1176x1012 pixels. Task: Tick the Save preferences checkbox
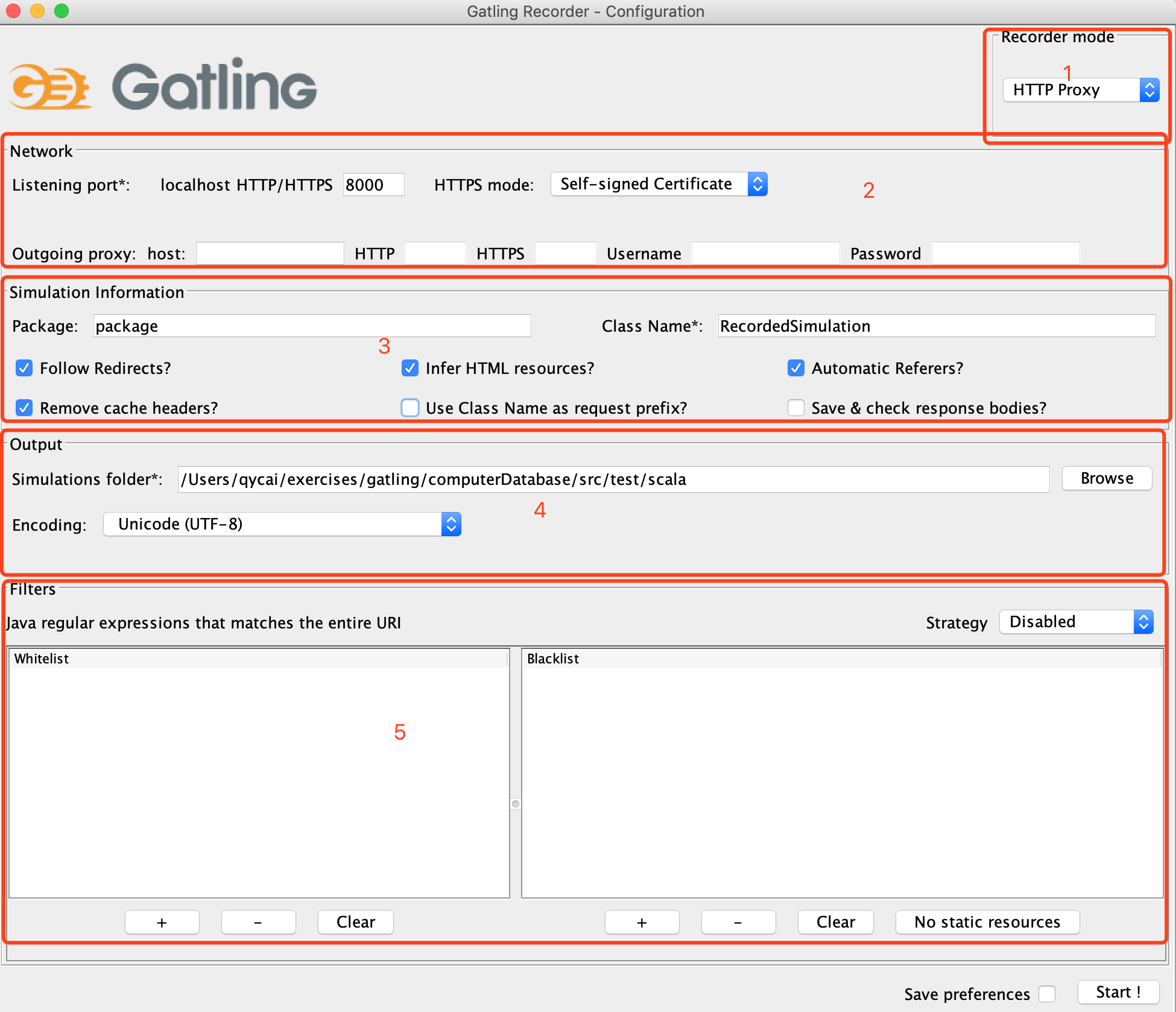click(1047, 994)
